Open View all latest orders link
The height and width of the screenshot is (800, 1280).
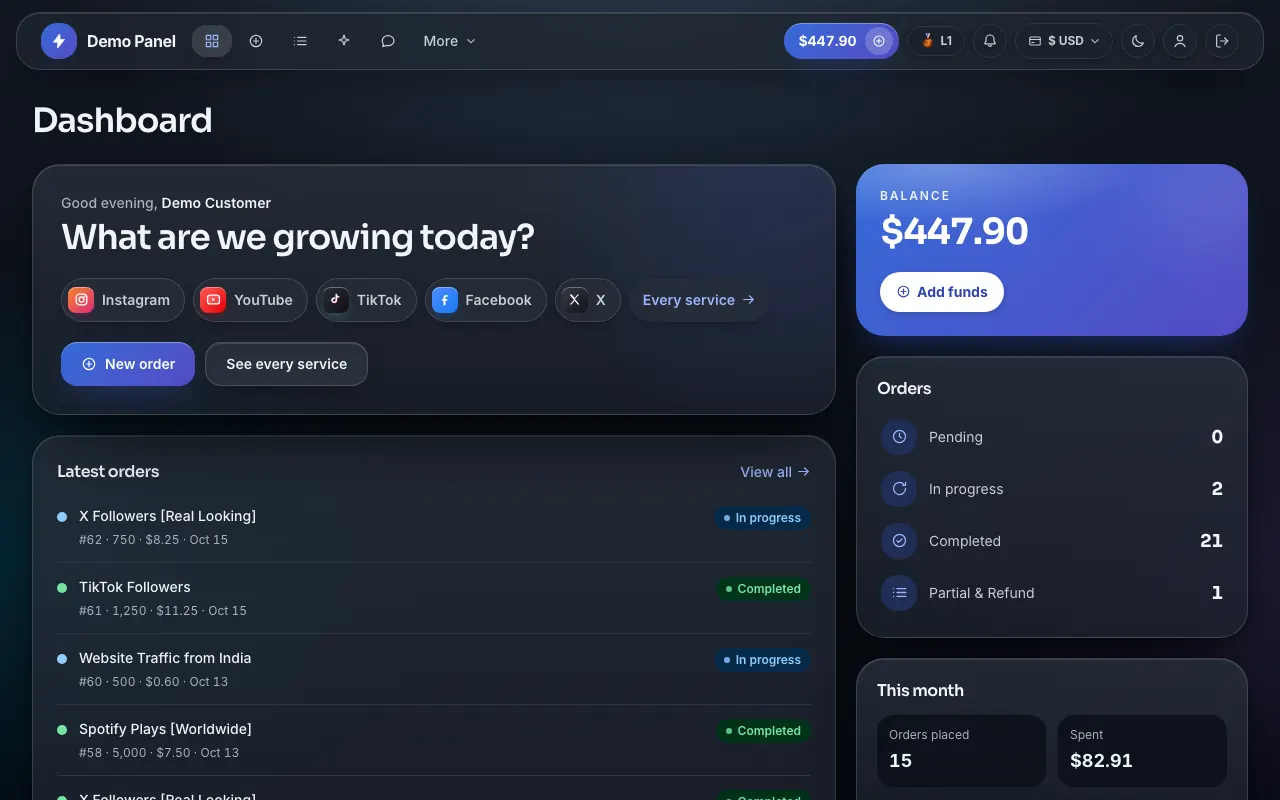775,472
